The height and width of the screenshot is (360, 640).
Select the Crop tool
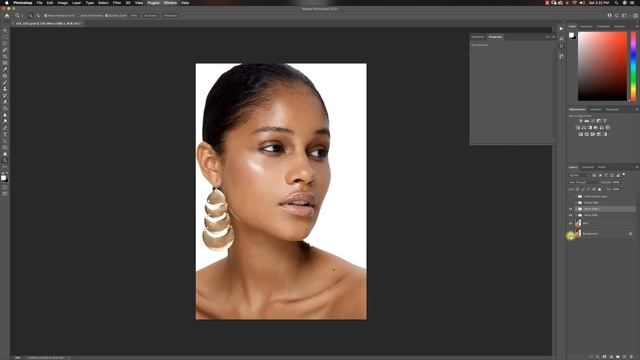point(5,56)
